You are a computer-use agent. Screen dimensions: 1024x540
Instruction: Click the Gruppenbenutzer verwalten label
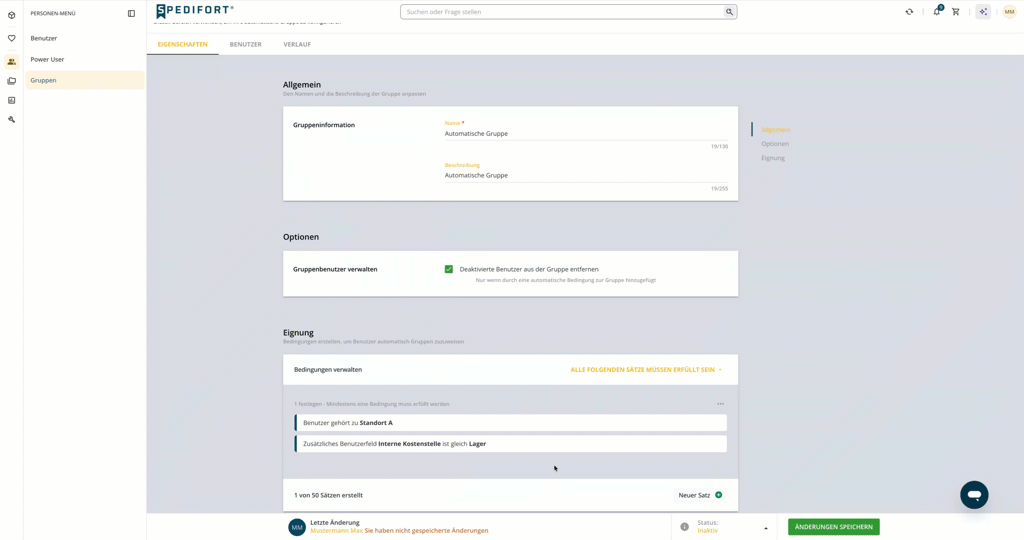335,269
